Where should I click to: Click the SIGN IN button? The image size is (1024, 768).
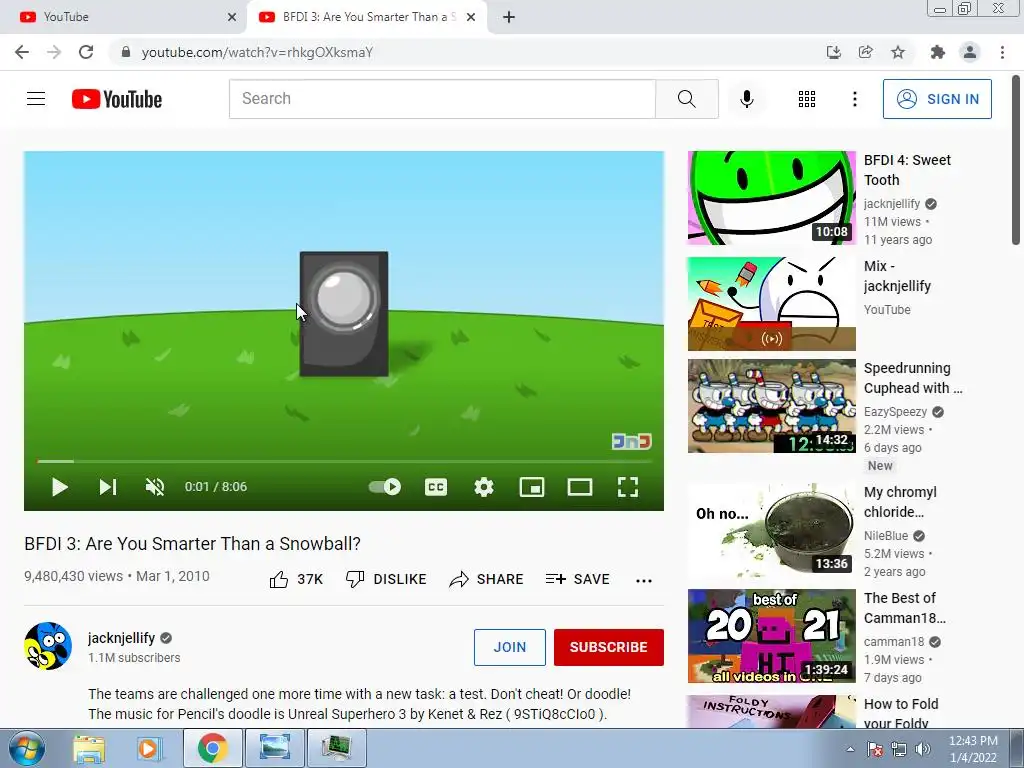pos(937,99)
